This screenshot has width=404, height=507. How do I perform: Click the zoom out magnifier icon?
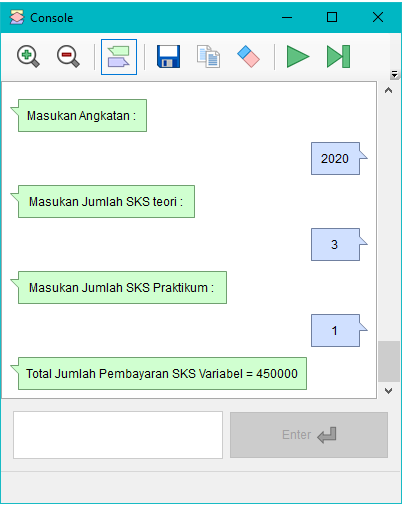[68, 57]
